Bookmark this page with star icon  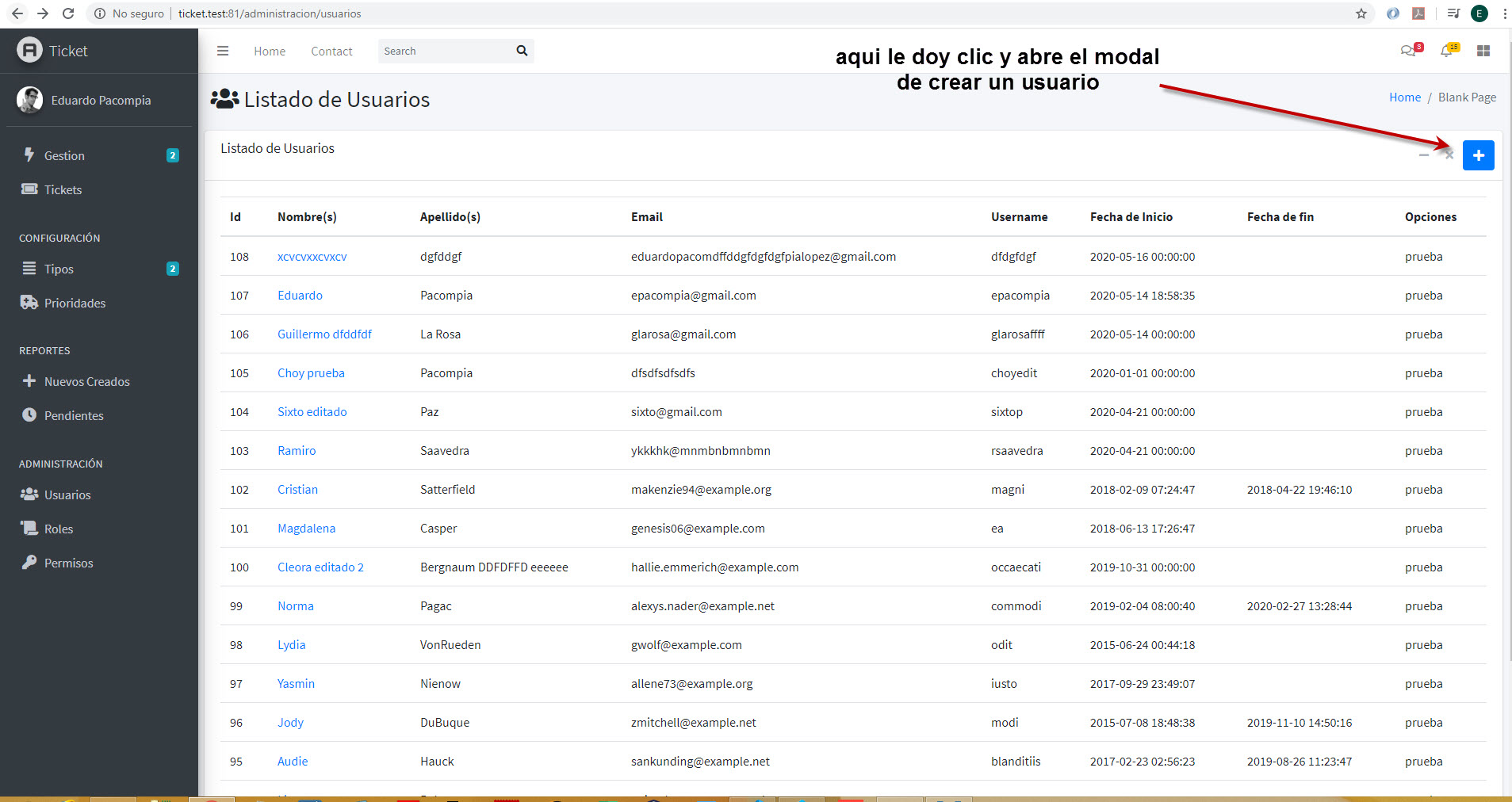(x=1361, y=13)
